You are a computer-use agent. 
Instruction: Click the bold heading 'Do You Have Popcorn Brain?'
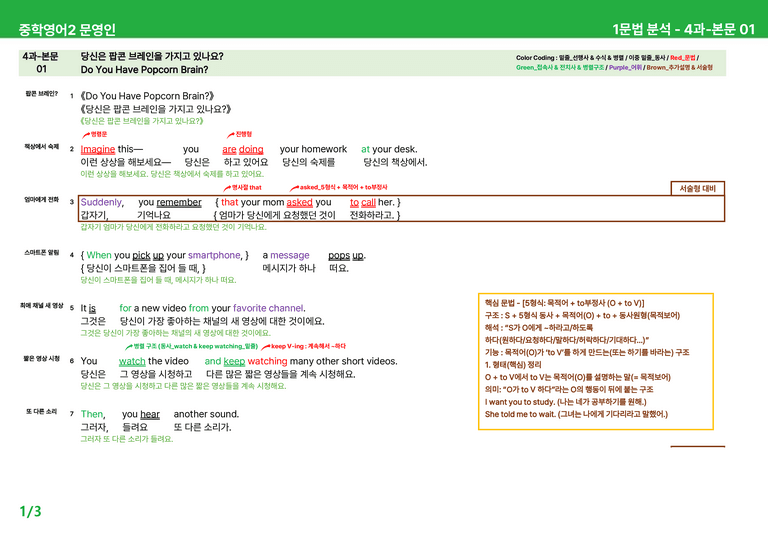click(144, 70)
